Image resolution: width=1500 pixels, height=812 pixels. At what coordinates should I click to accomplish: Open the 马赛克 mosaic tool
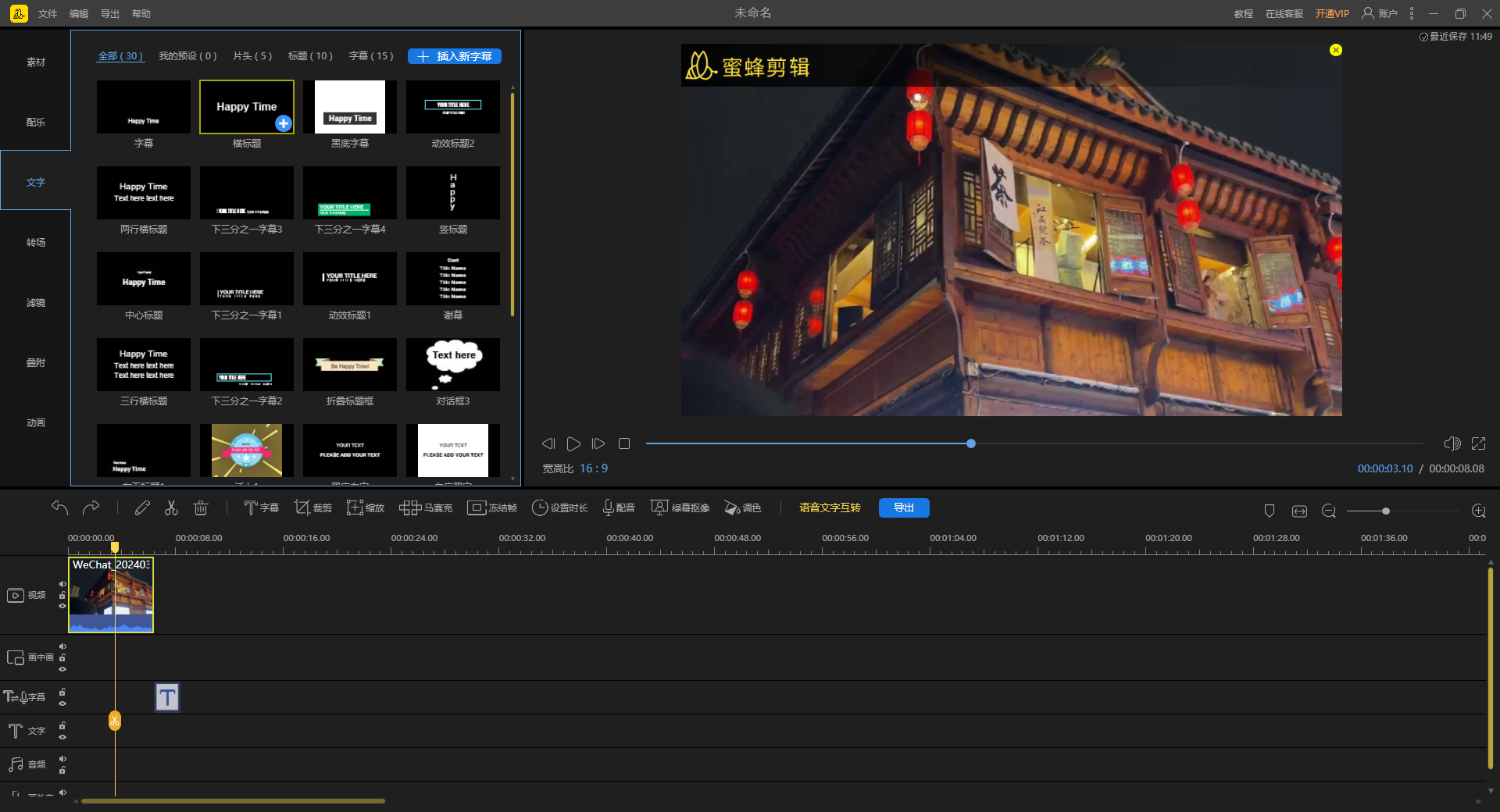(426, 508)
